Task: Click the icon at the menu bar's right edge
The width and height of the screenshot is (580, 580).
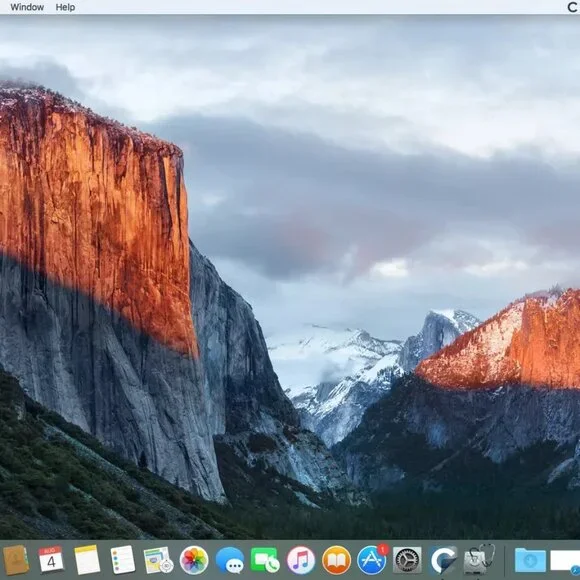Action: [573, 7]
